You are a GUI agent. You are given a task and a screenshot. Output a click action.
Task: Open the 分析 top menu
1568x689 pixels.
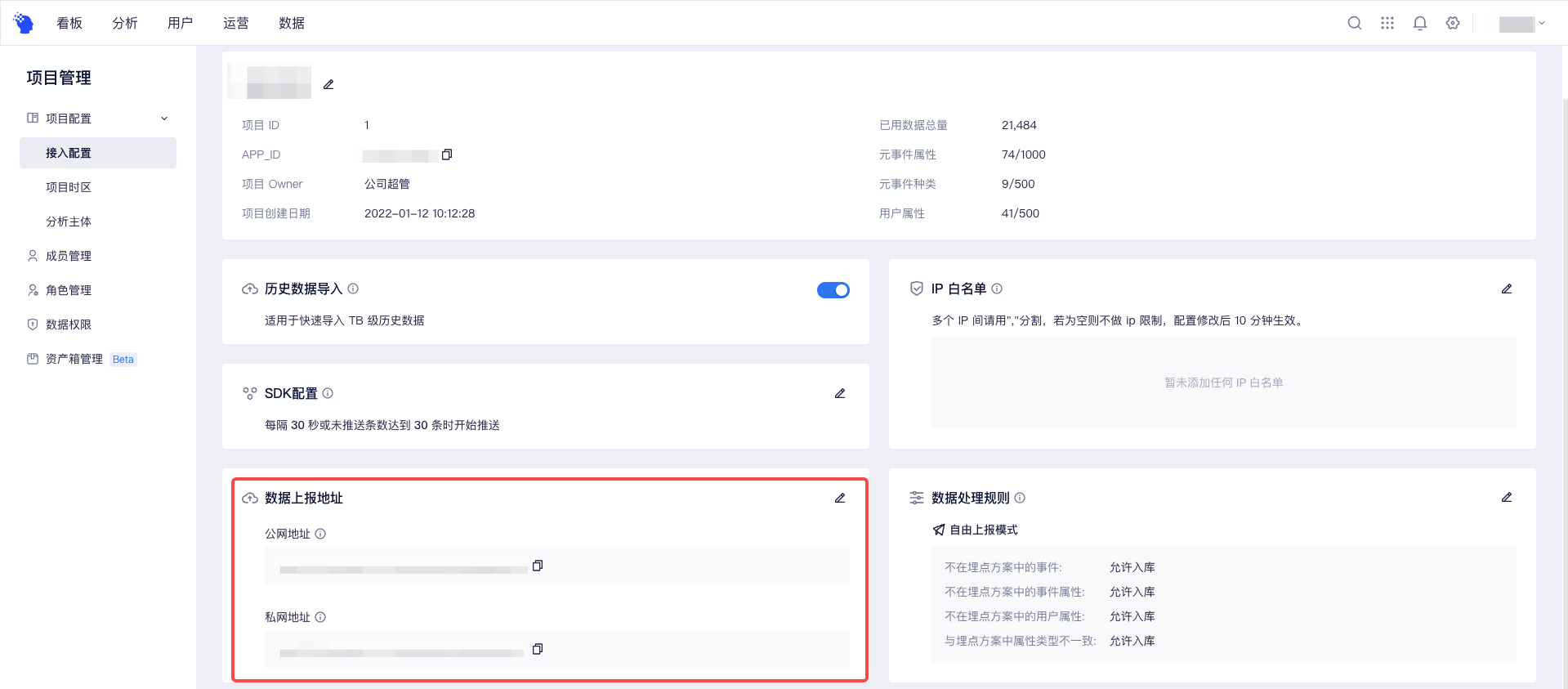(x=125, y=23)
